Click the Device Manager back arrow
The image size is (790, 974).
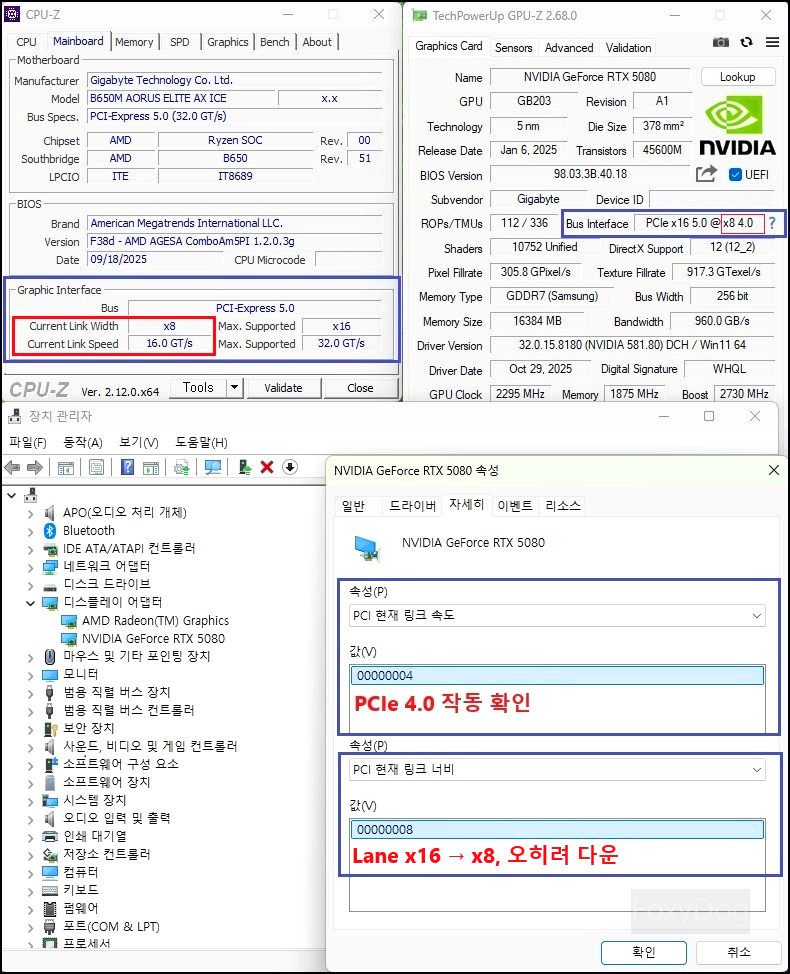point(12,467)
